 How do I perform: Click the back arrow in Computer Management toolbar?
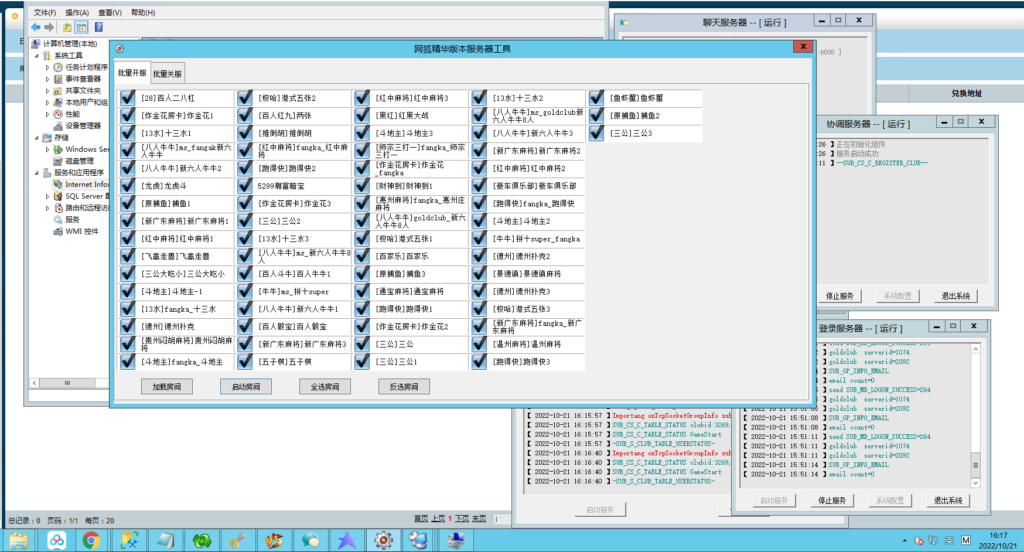click(35, 27)
